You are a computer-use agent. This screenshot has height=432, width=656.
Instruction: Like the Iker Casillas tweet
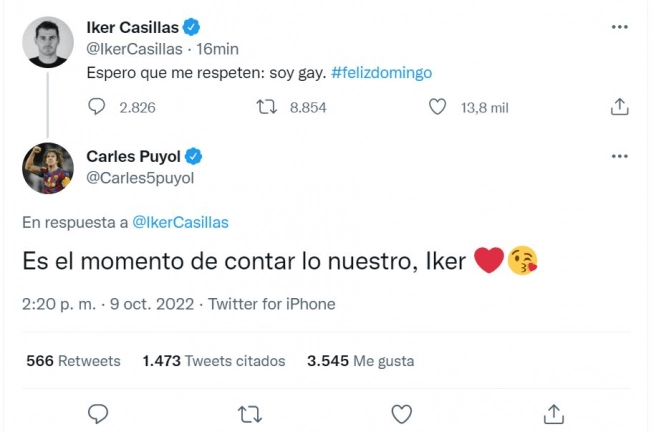[x=437, y=107]
